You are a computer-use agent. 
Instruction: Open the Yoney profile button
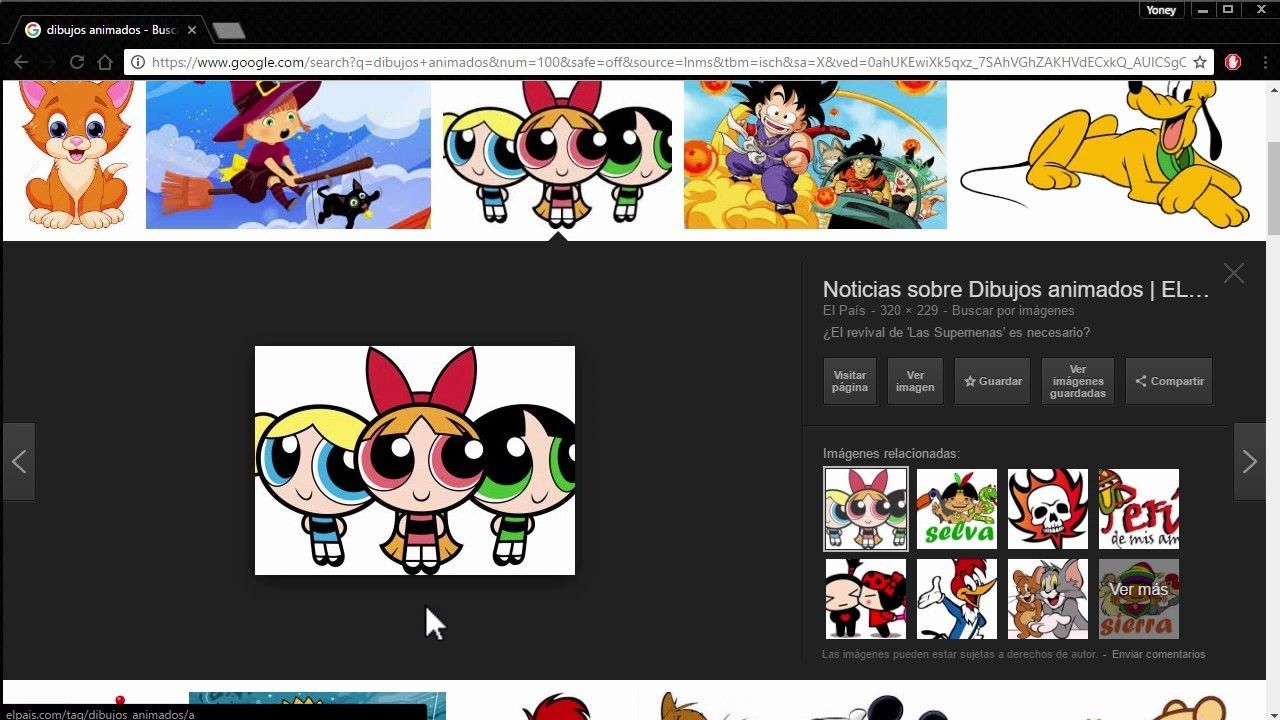(1161, 10)
